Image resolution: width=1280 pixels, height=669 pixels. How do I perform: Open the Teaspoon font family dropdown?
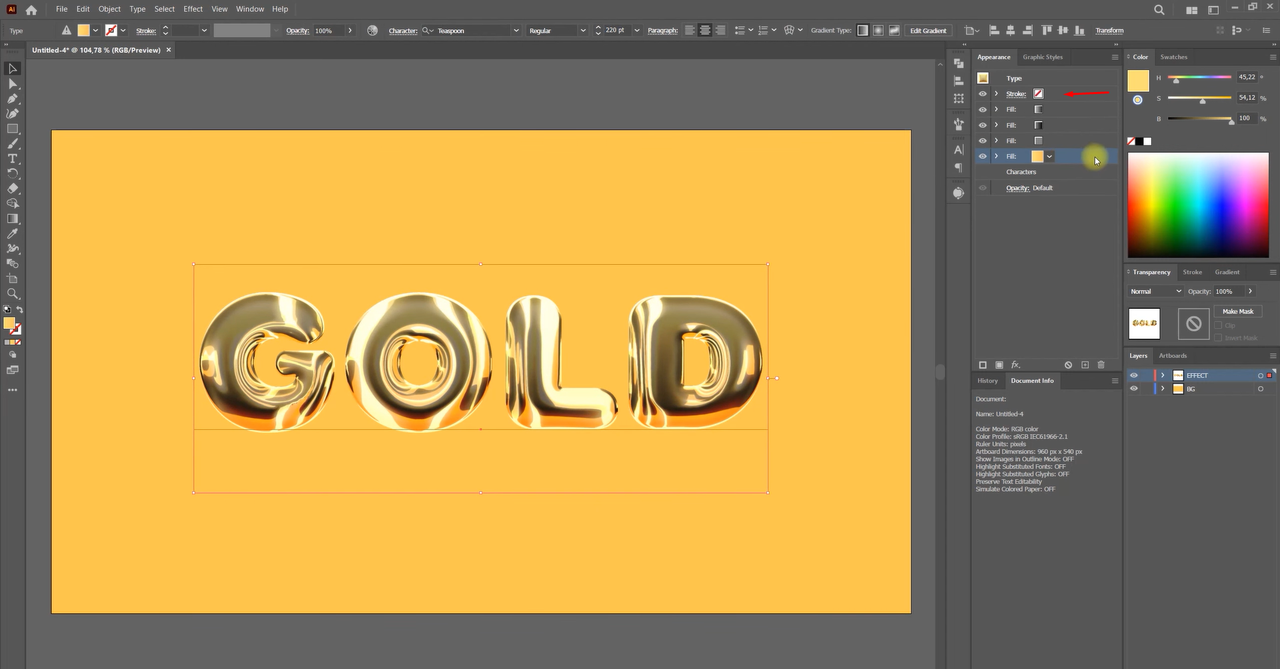516,30
